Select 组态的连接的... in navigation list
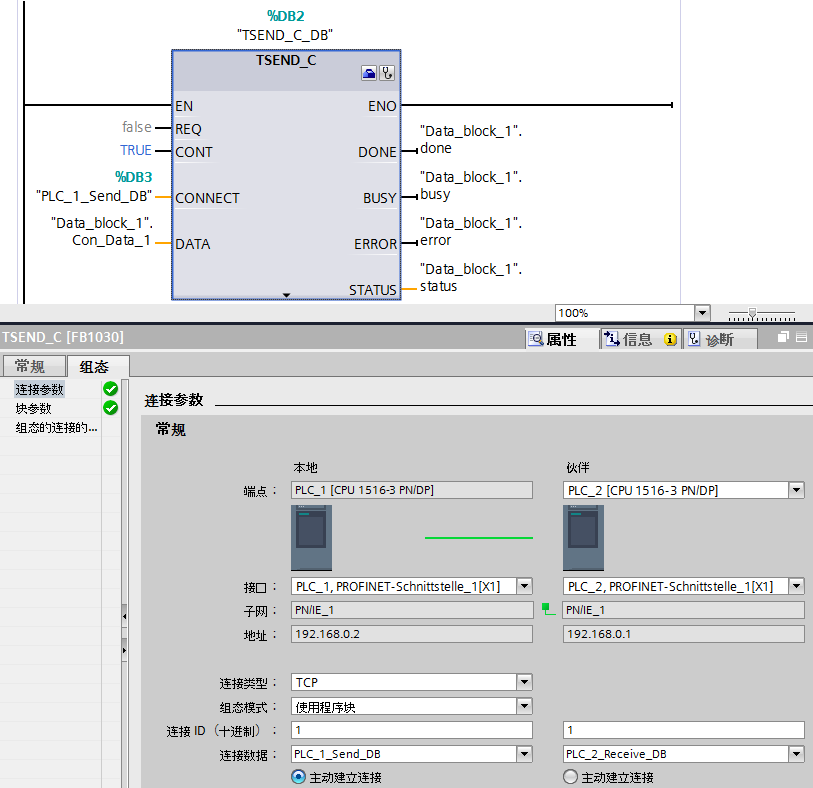 57,428
